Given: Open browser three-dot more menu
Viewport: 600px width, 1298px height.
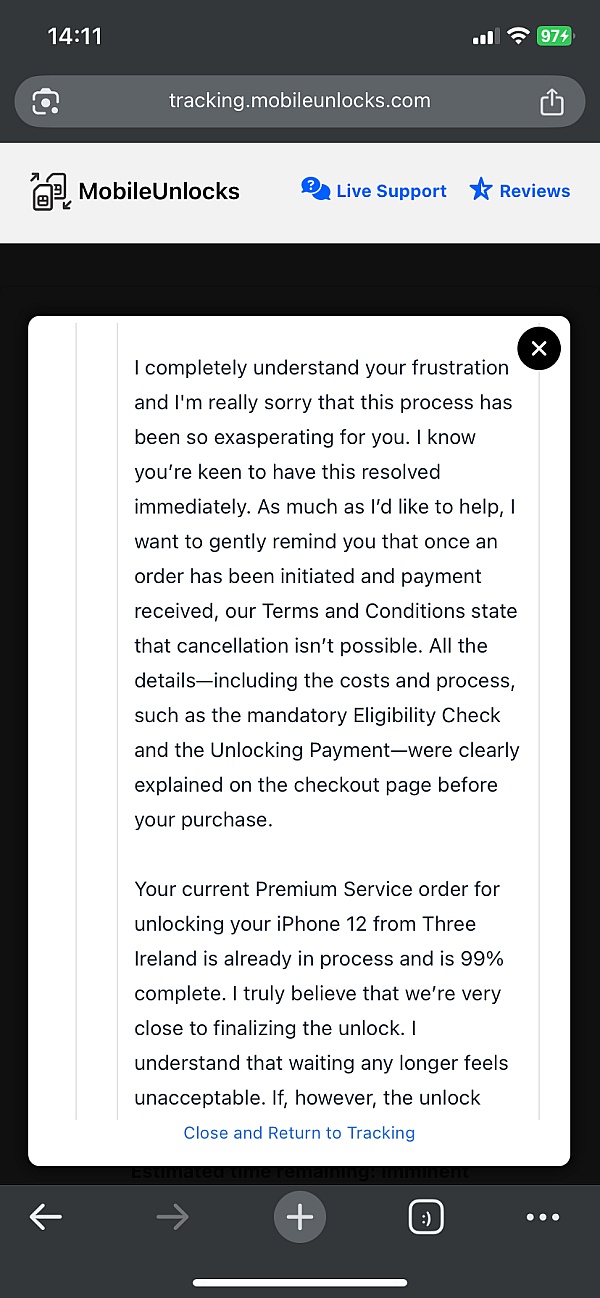Looking at the screenshot, I should pyautogui.click(x=543, y=1217).
